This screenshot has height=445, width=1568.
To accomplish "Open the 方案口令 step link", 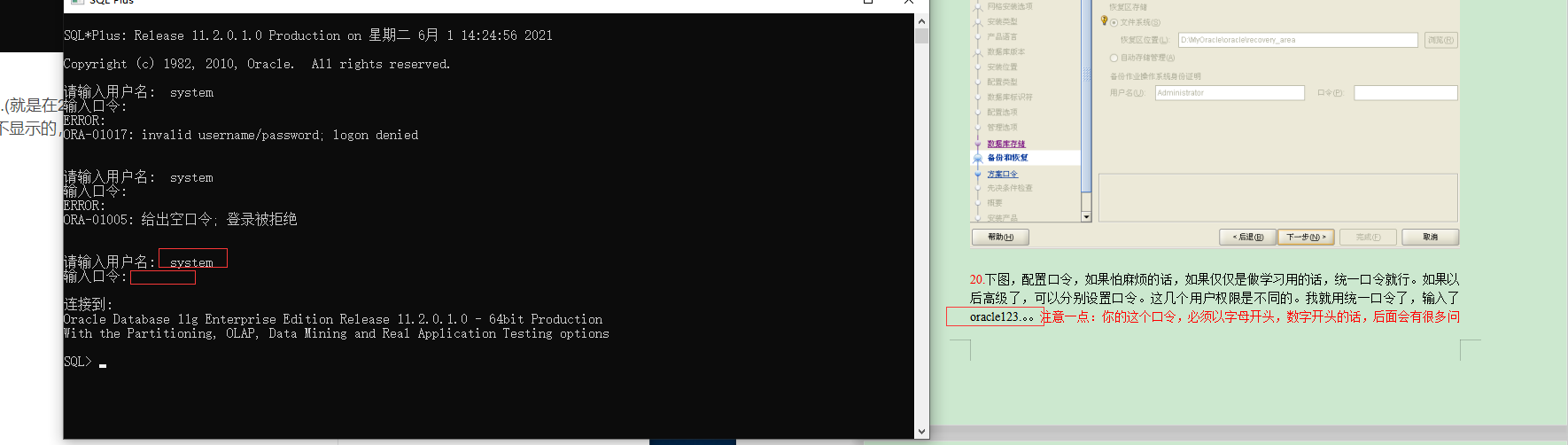I will pos(1003,175).
